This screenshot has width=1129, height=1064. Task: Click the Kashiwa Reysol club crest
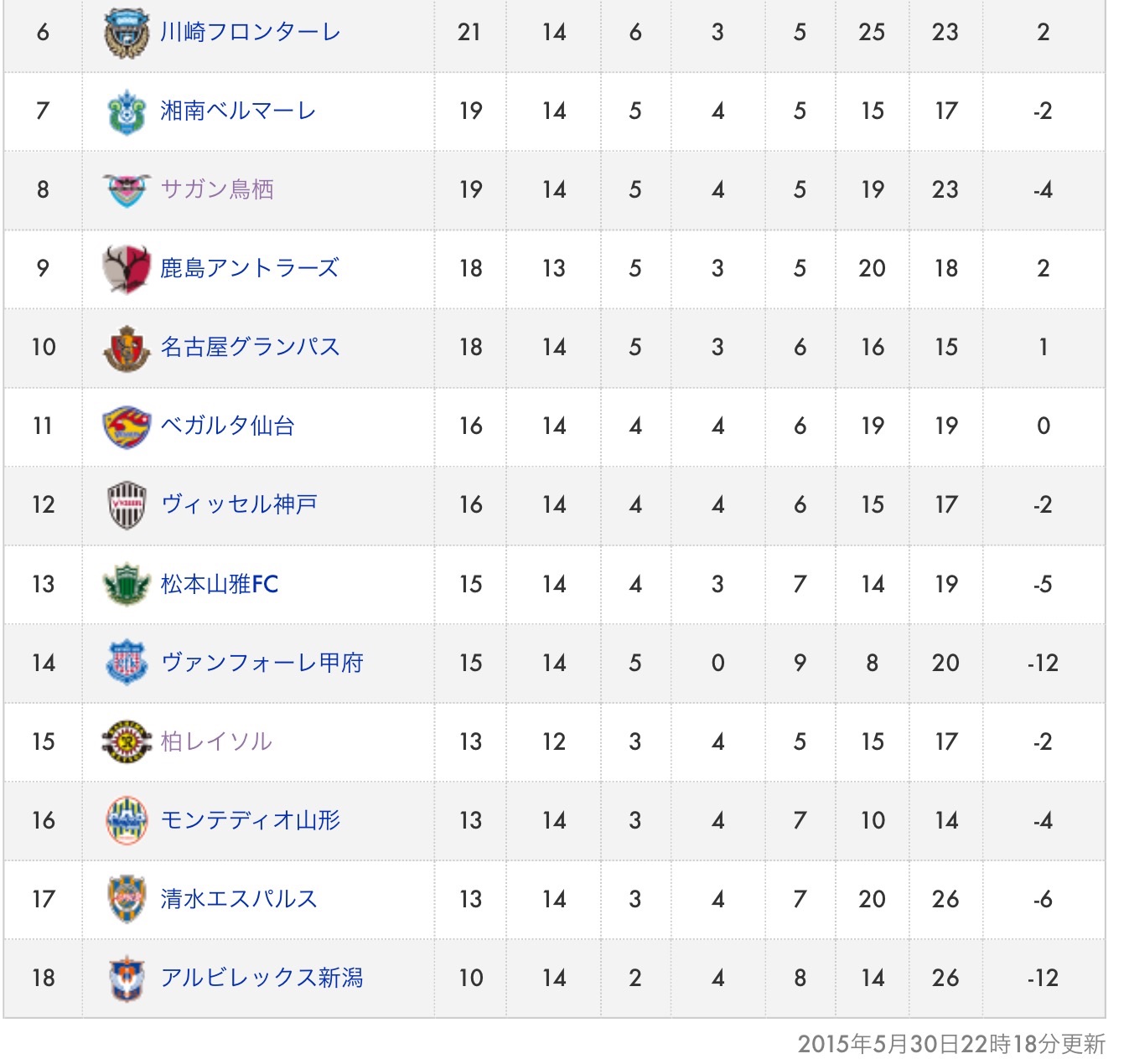[x=127, y=741]
